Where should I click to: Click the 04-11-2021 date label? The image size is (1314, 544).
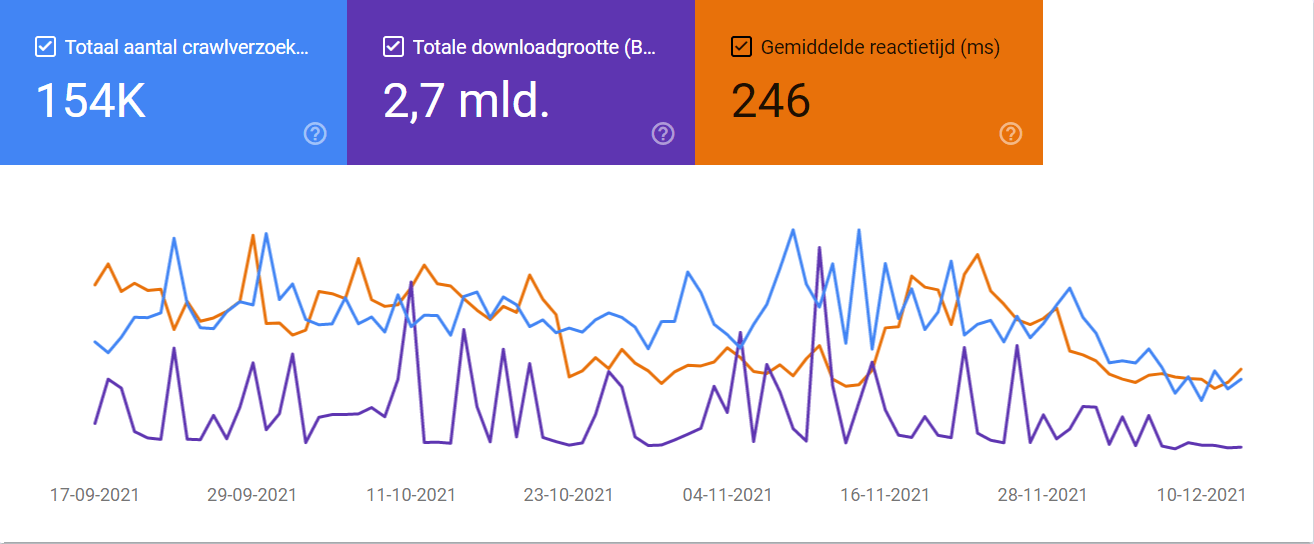point(727,495)
